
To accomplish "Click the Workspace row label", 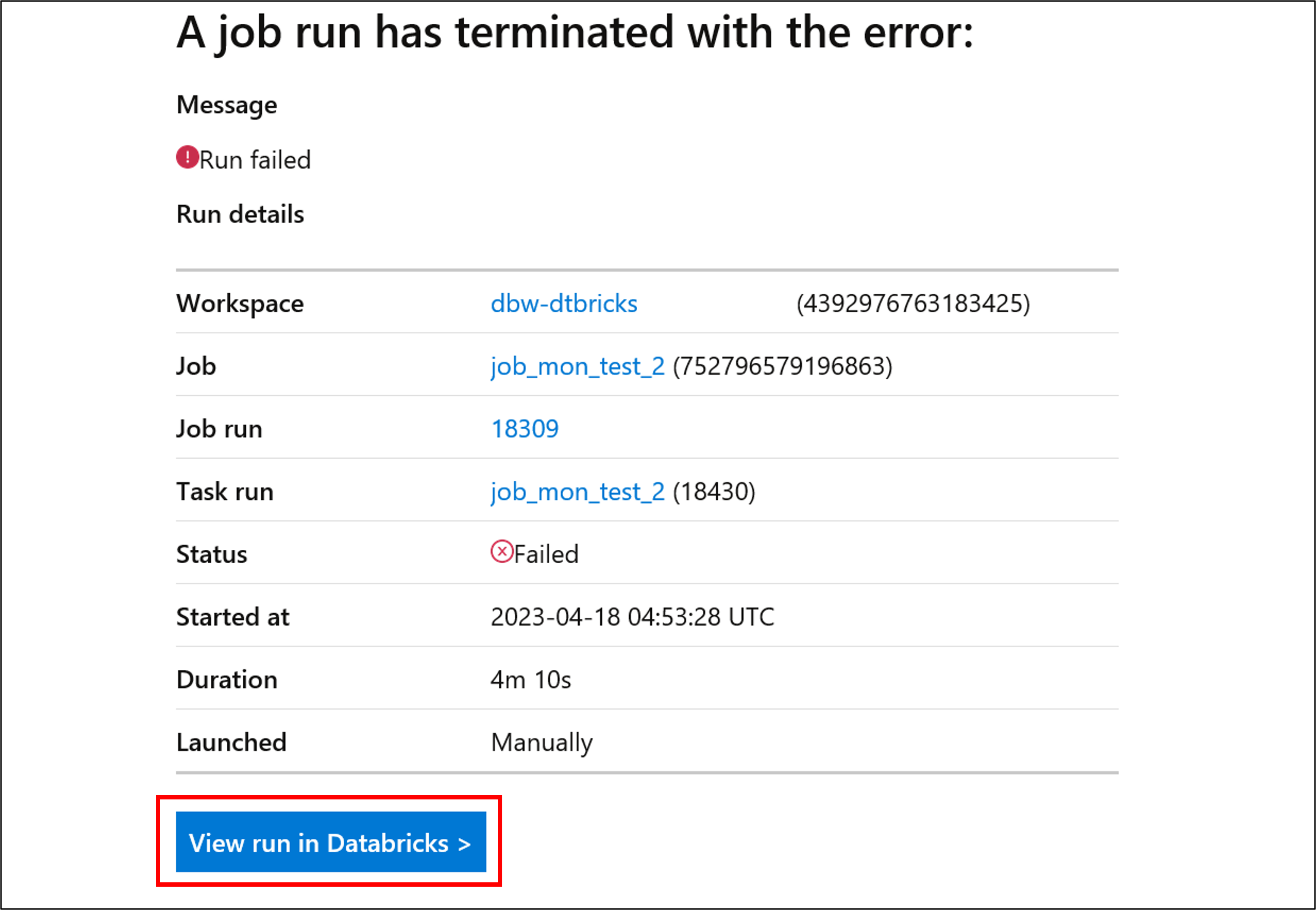I will click(240, 303).
